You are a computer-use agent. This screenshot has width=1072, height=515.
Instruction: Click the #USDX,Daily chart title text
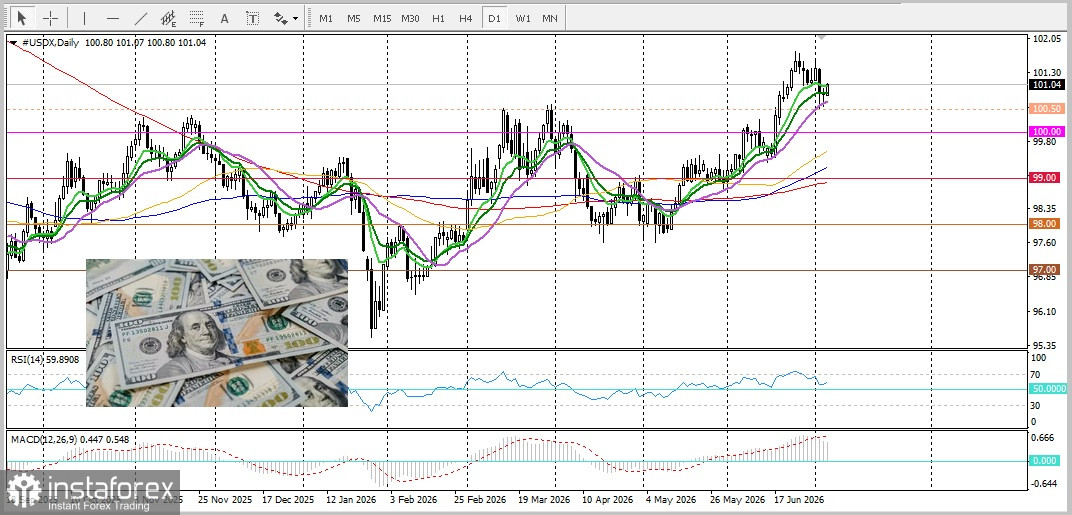pos(51,42)
